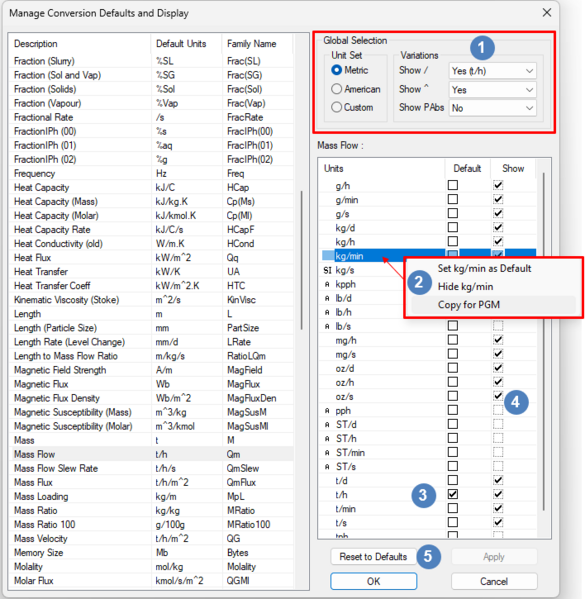This screenshot has width=585, height=599.
Task: Select the Fraction (Slurry) row
Action: pyautogui.click(x=152, y=61)
